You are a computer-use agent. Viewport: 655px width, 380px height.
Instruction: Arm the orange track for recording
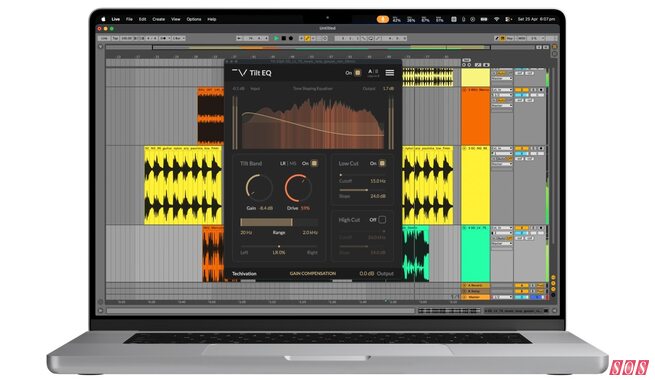pos(541,90)
